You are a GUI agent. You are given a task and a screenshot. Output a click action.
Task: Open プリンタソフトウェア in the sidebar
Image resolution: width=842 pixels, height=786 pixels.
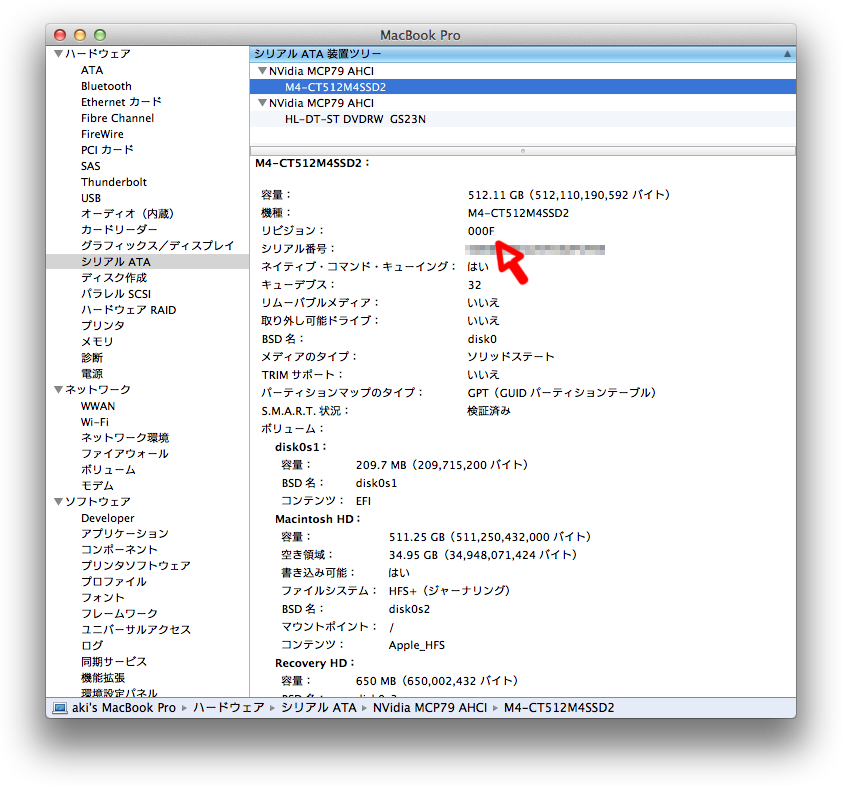point(136,566)
